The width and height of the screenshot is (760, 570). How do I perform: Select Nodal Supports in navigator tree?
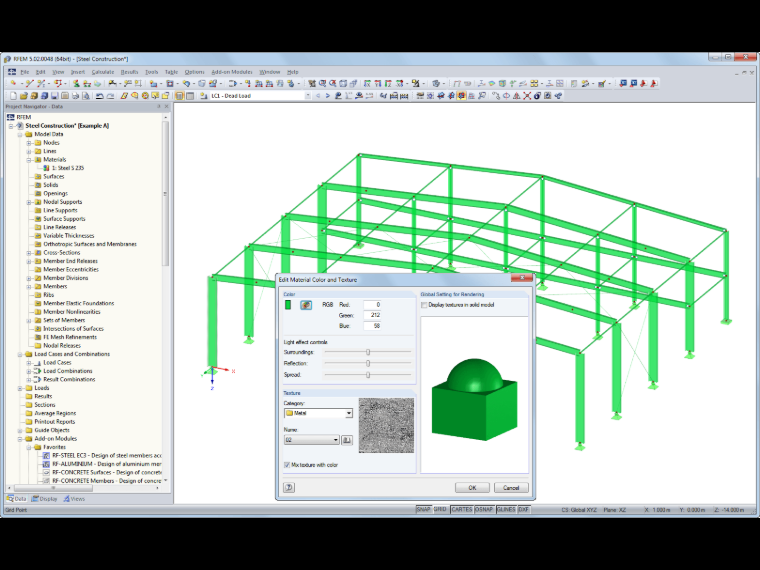63,202
